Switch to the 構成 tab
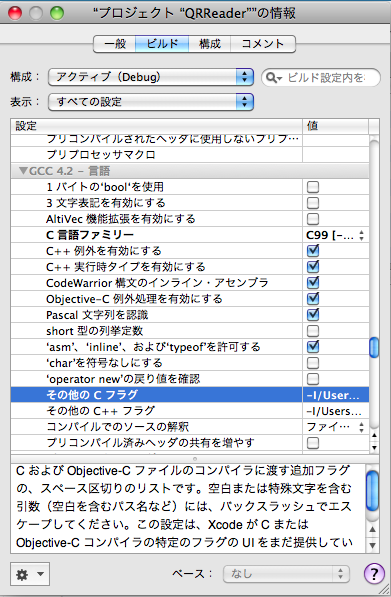 coord(210,44)
